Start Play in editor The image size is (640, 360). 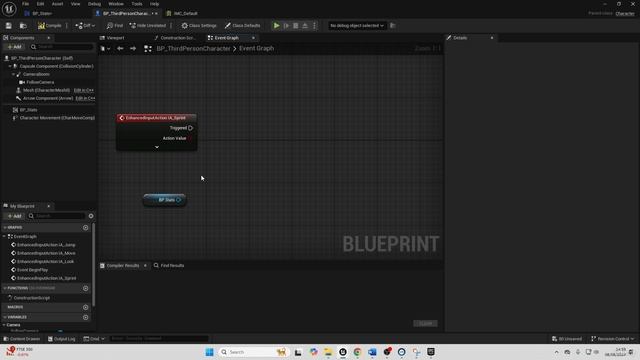pyautogui.click(x=276, y=25)
